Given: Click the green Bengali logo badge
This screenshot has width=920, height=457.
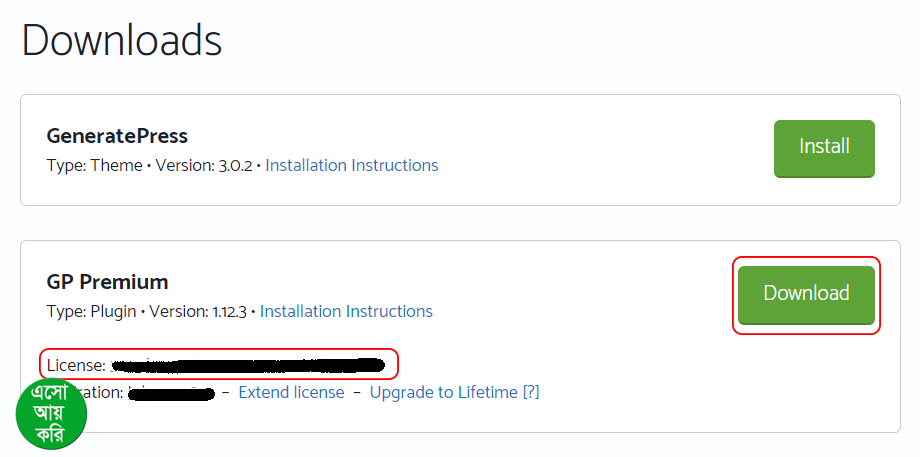Looking at the screenshot, I should (52, 414).
